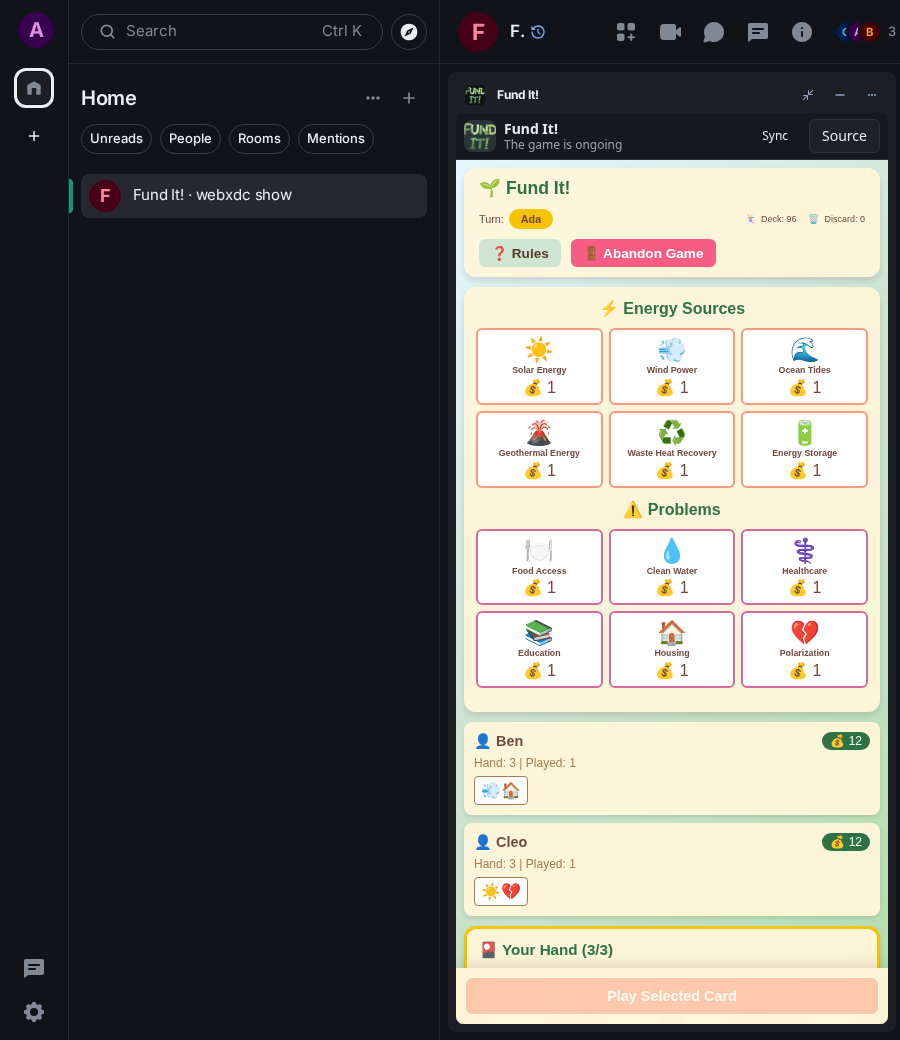Select the Education problem card
The width and height of the screenshot is (900, 1040).
(x=539, y=649)
